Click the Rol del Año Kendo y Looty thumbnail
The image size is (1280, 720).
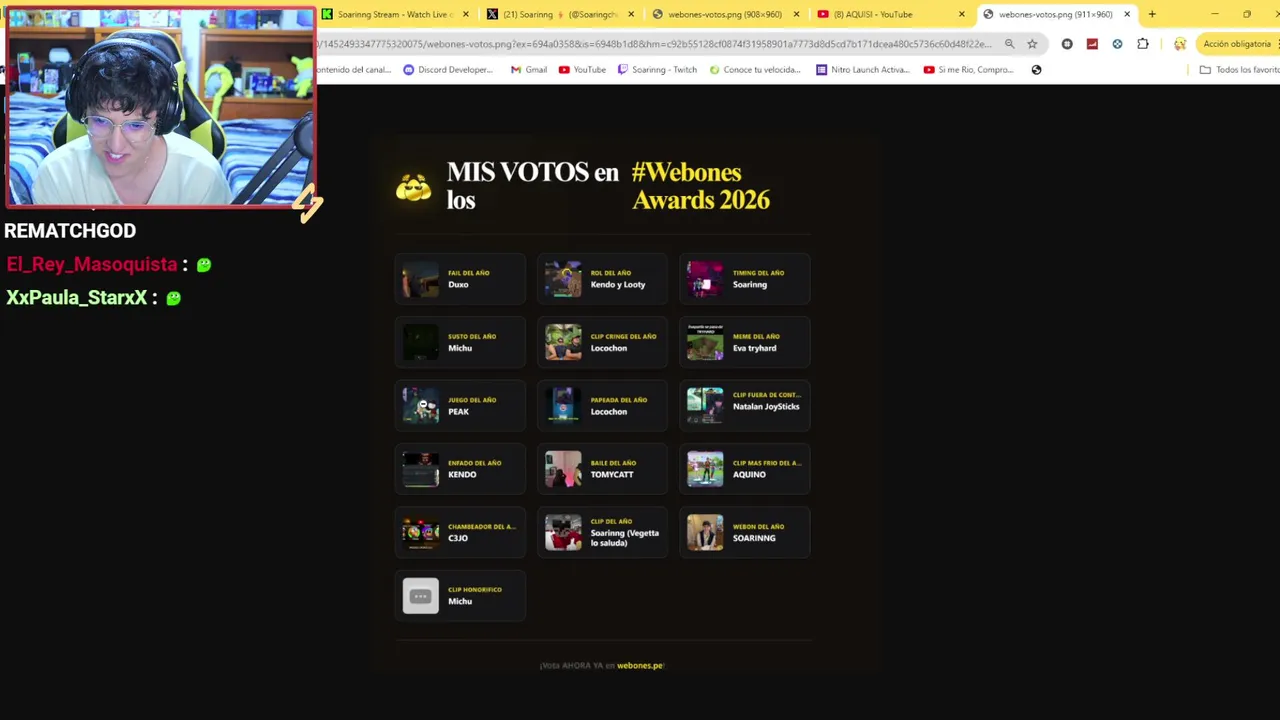[x=563, y=279]
